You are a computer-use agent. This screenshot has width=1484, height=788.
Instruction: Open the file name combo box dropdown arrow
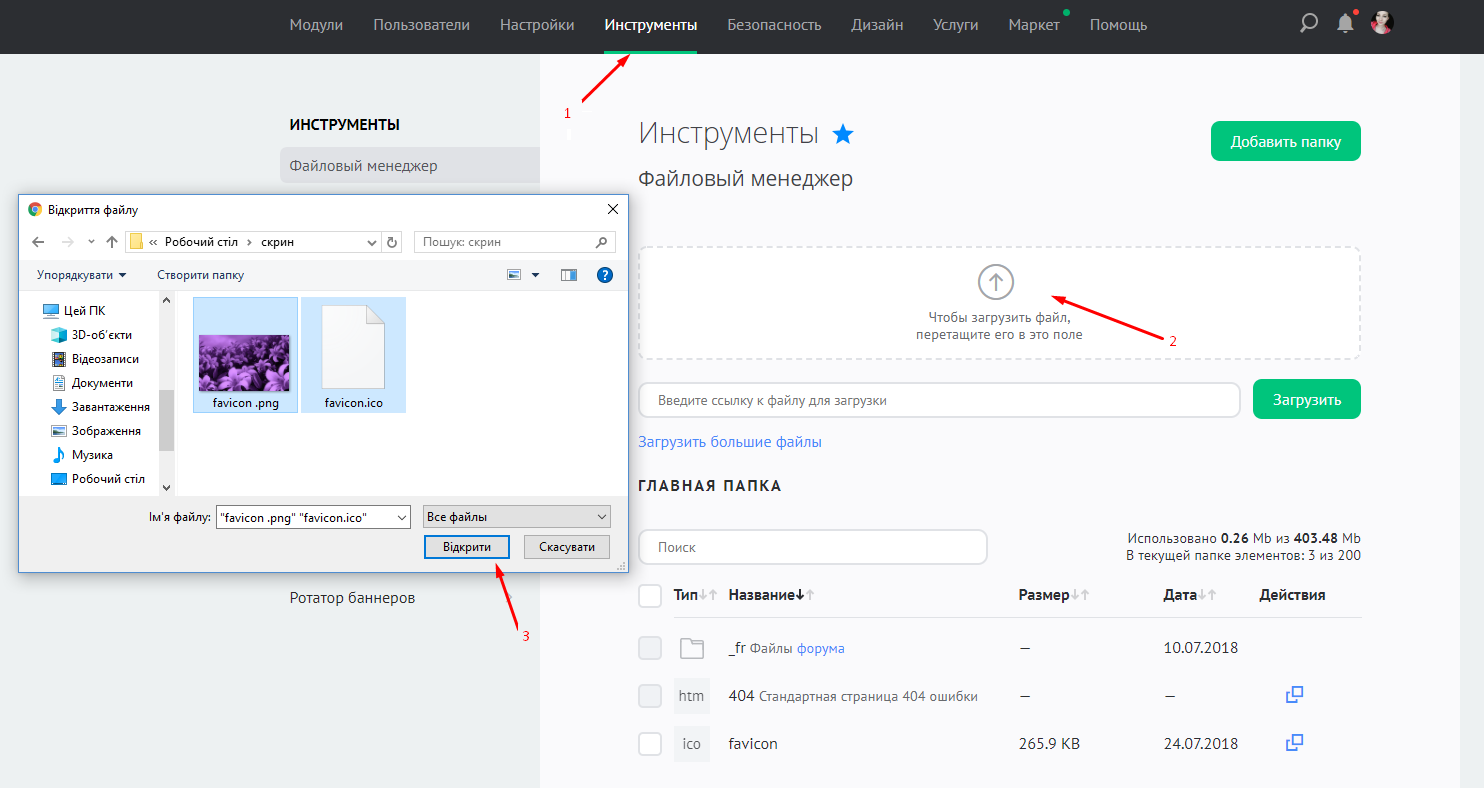point(401,517)
